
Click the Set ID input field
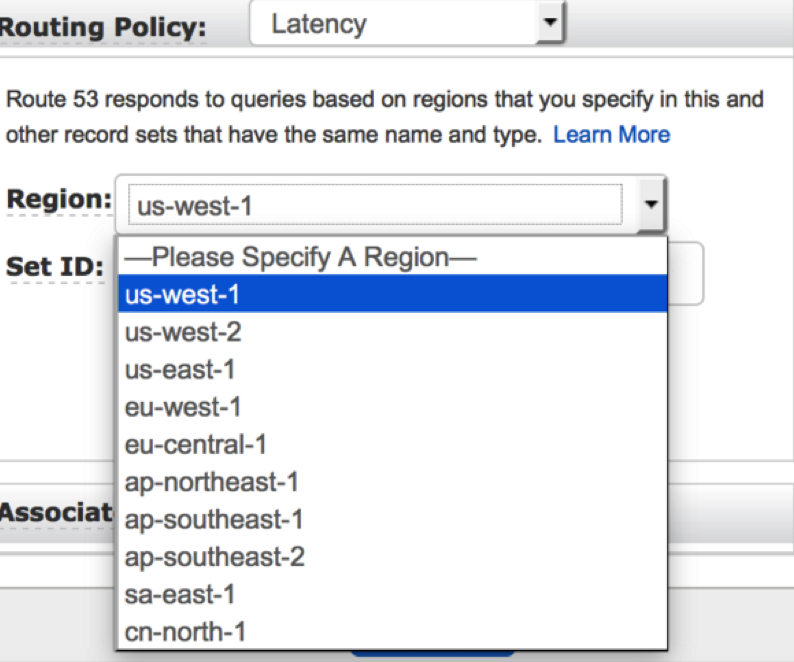[x=685, y=274]
